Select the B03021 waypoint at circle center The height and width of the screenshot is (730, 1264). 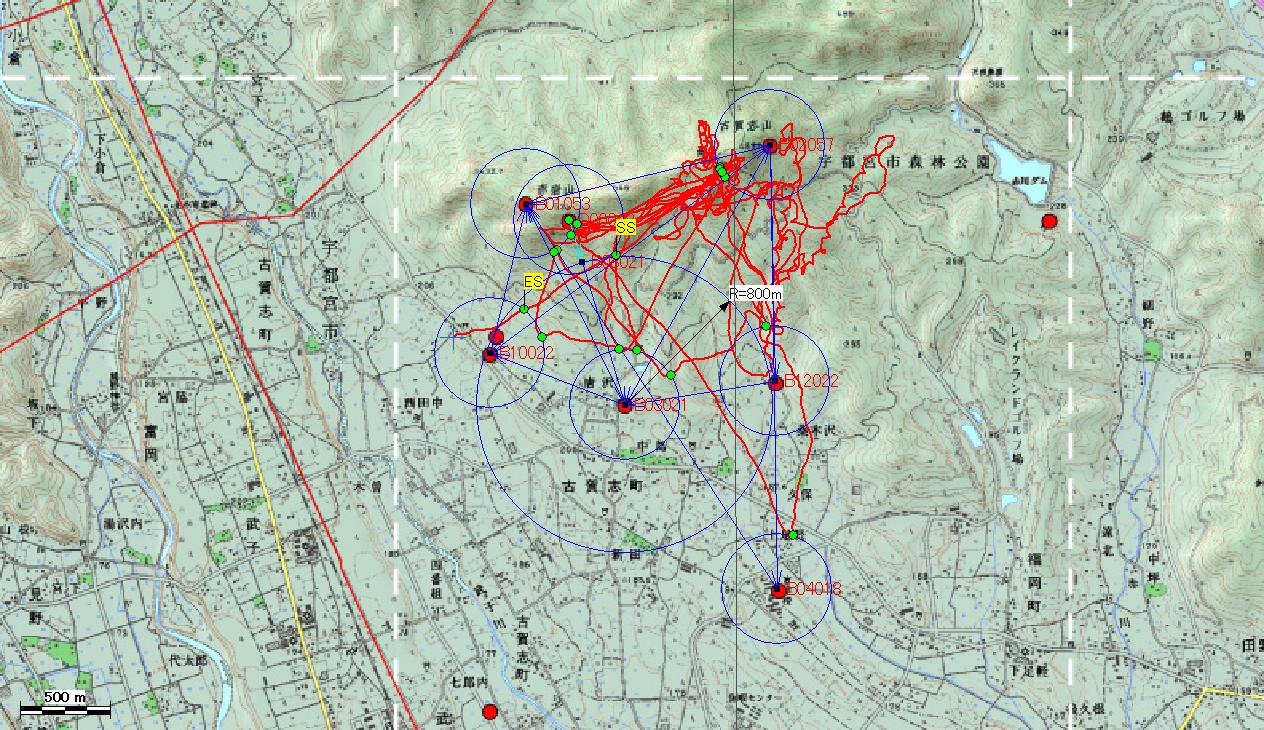[625, 406]
